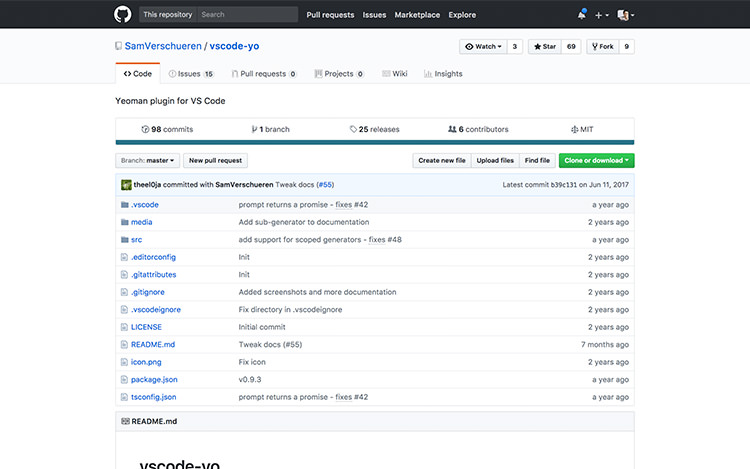Switch to the repository Pull requests tab
Image resolution: width=750 pixels, height=469 pixels.
(x=264, y=74)
